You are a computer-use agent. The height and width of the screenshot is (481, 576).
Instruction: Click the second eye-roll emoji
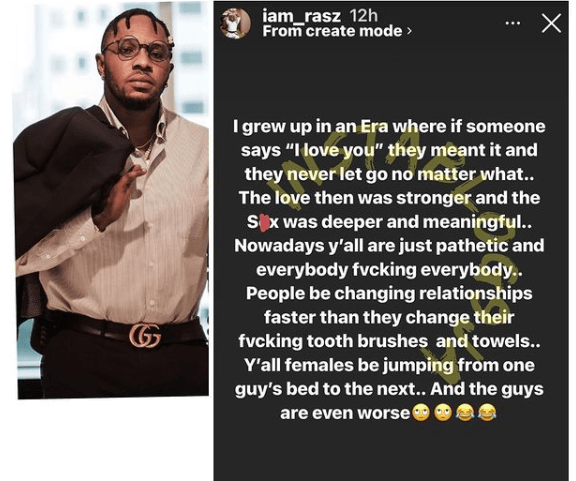click(443, 412)
